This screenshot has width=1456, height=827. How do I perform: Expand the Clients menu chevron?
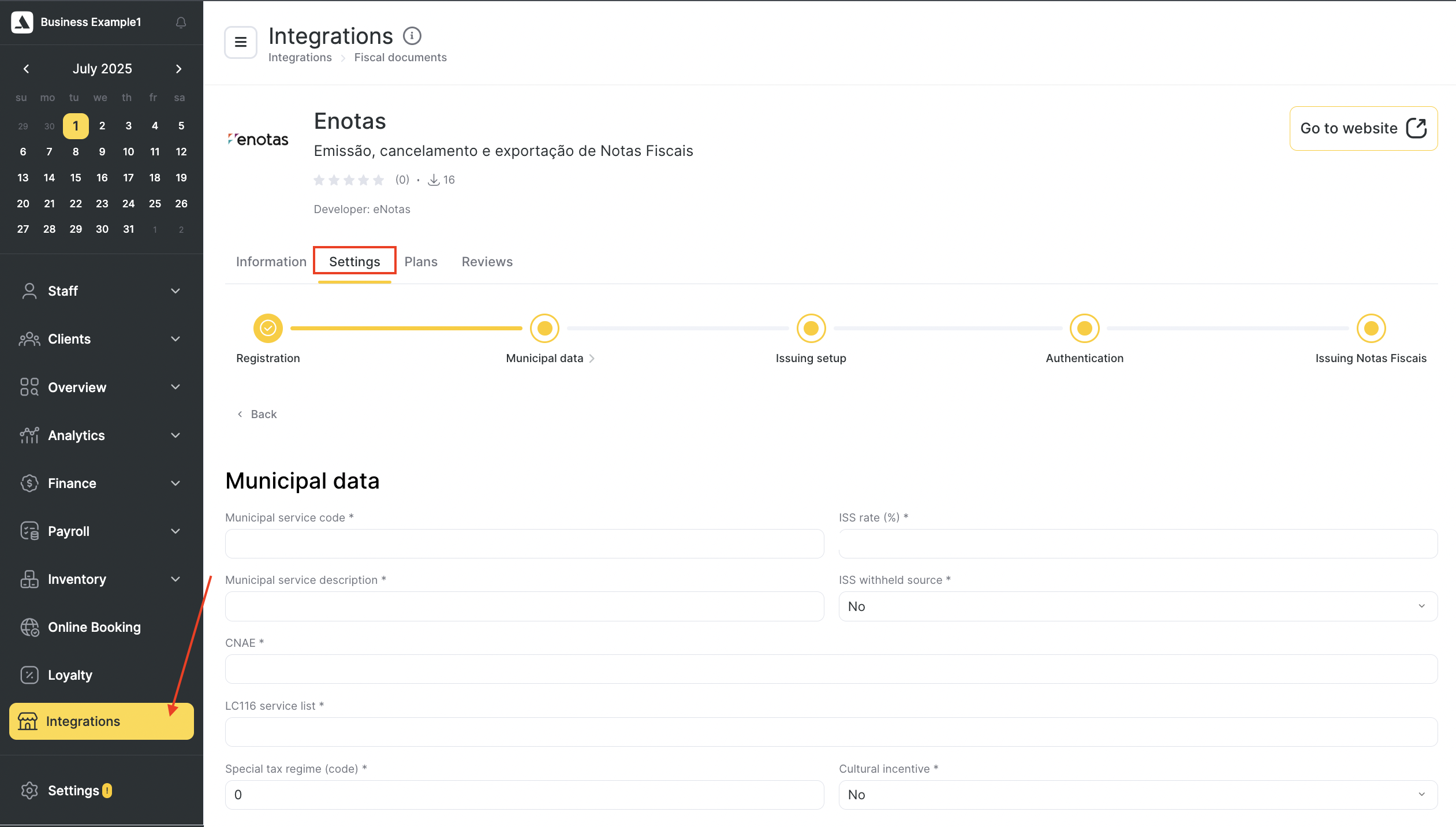click(176, 339)
